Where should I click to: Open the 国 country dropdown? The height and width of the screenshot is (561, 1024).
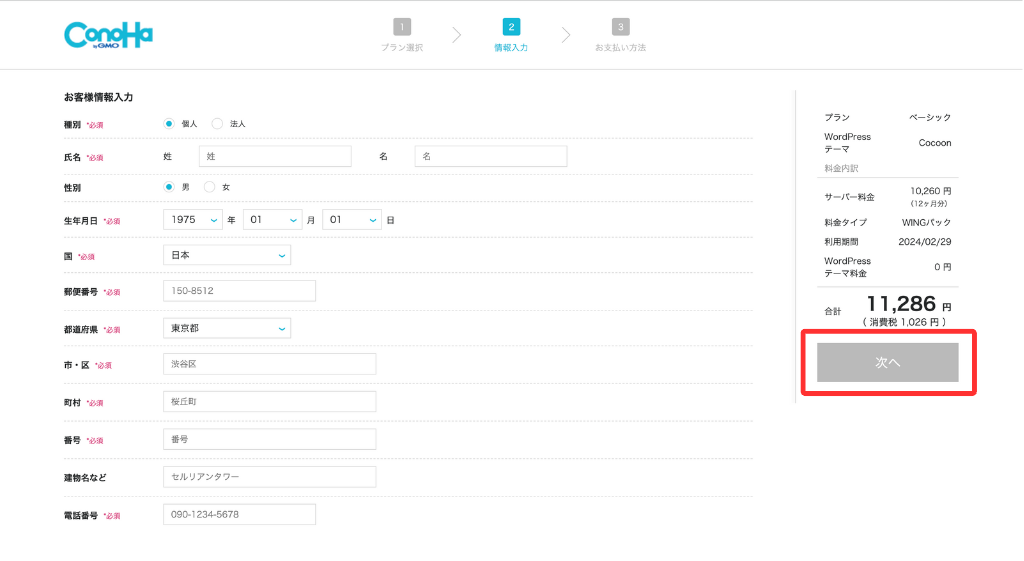(227, 255)
